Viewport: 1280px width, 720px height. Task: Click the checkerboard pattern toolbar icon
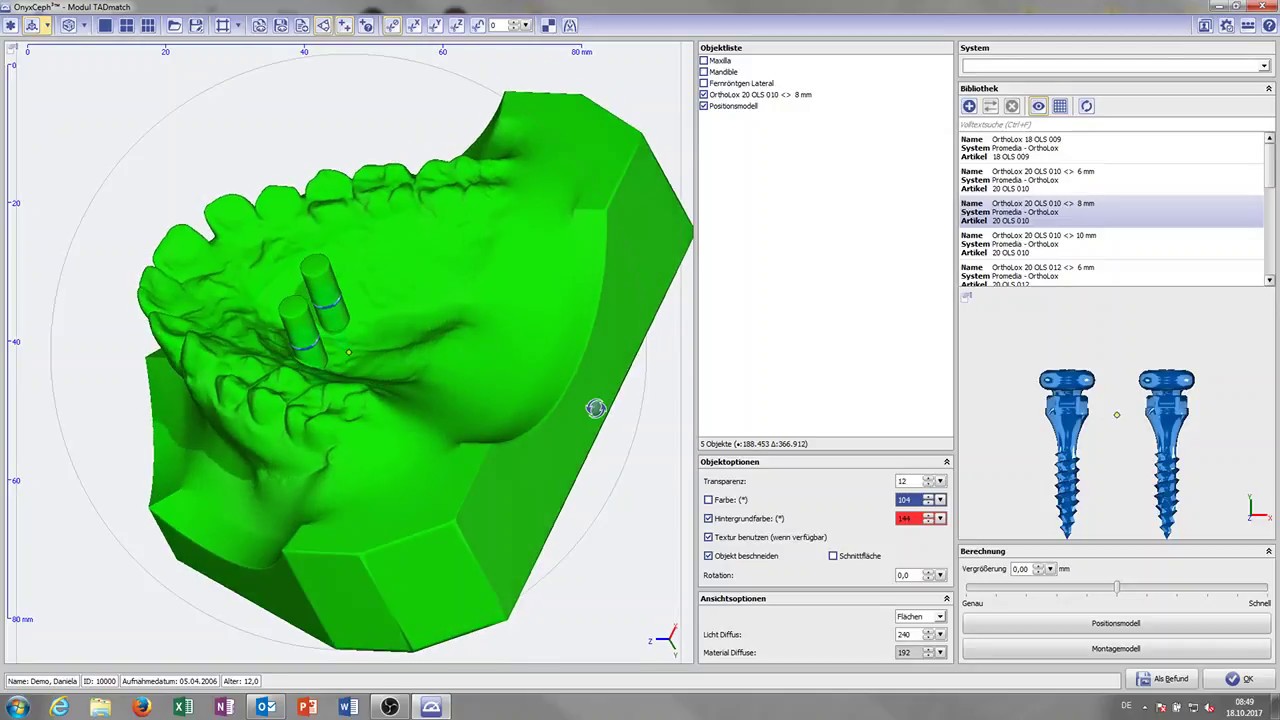[548, 25]
